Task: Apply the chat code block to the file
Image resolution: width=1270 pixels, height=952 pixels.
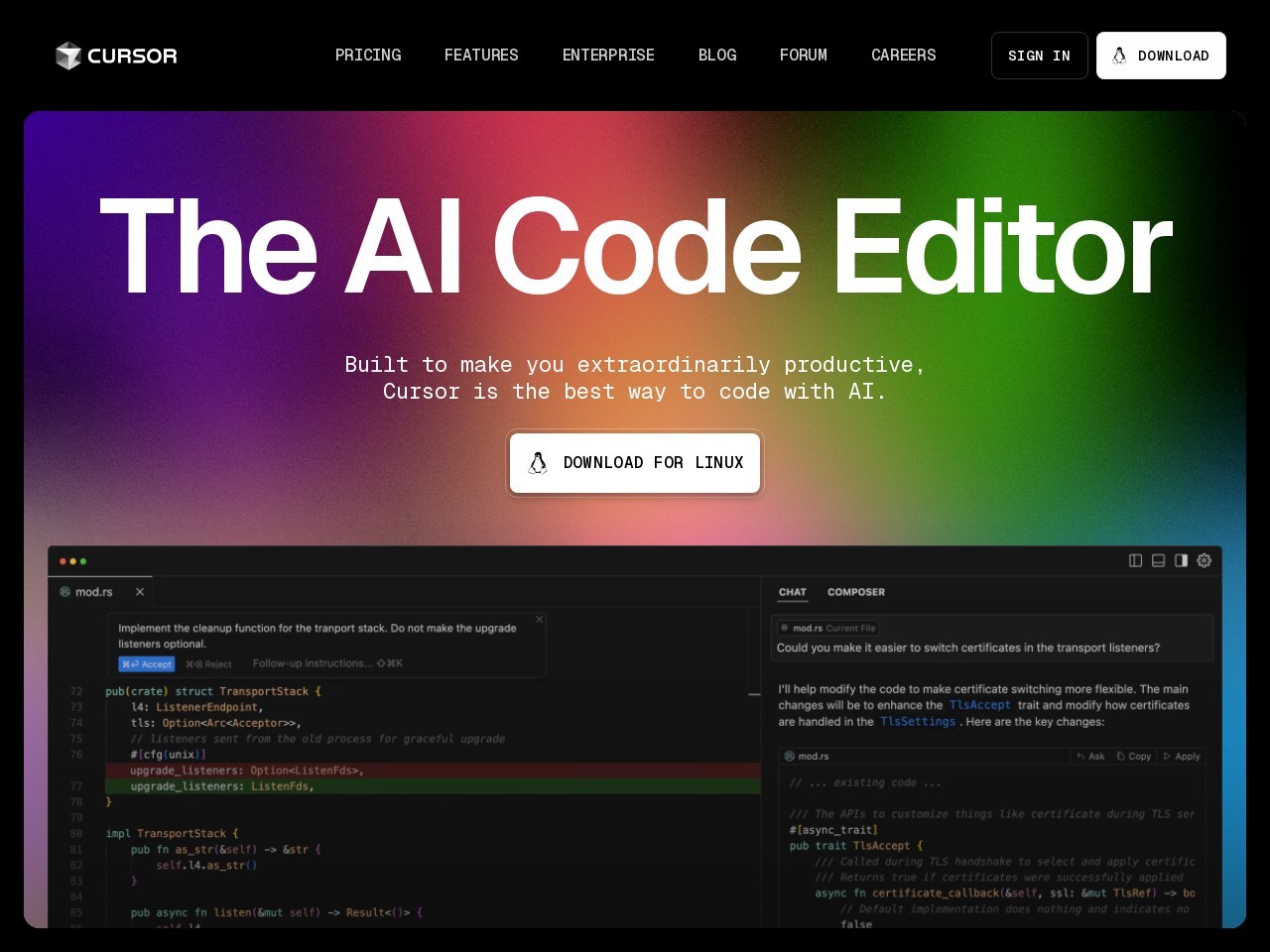Action: [x=1182, y=756]
